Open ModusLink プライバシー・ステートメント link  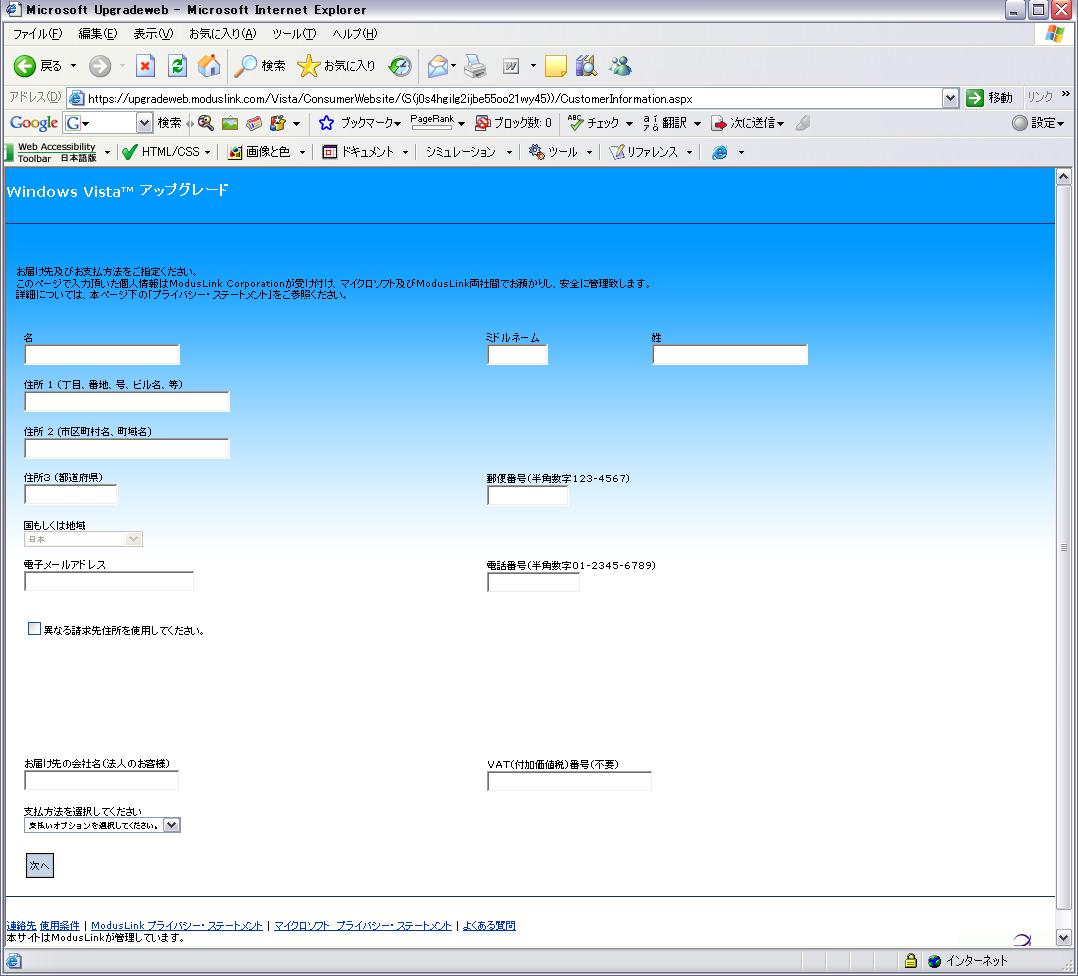[x=177, y=926]
